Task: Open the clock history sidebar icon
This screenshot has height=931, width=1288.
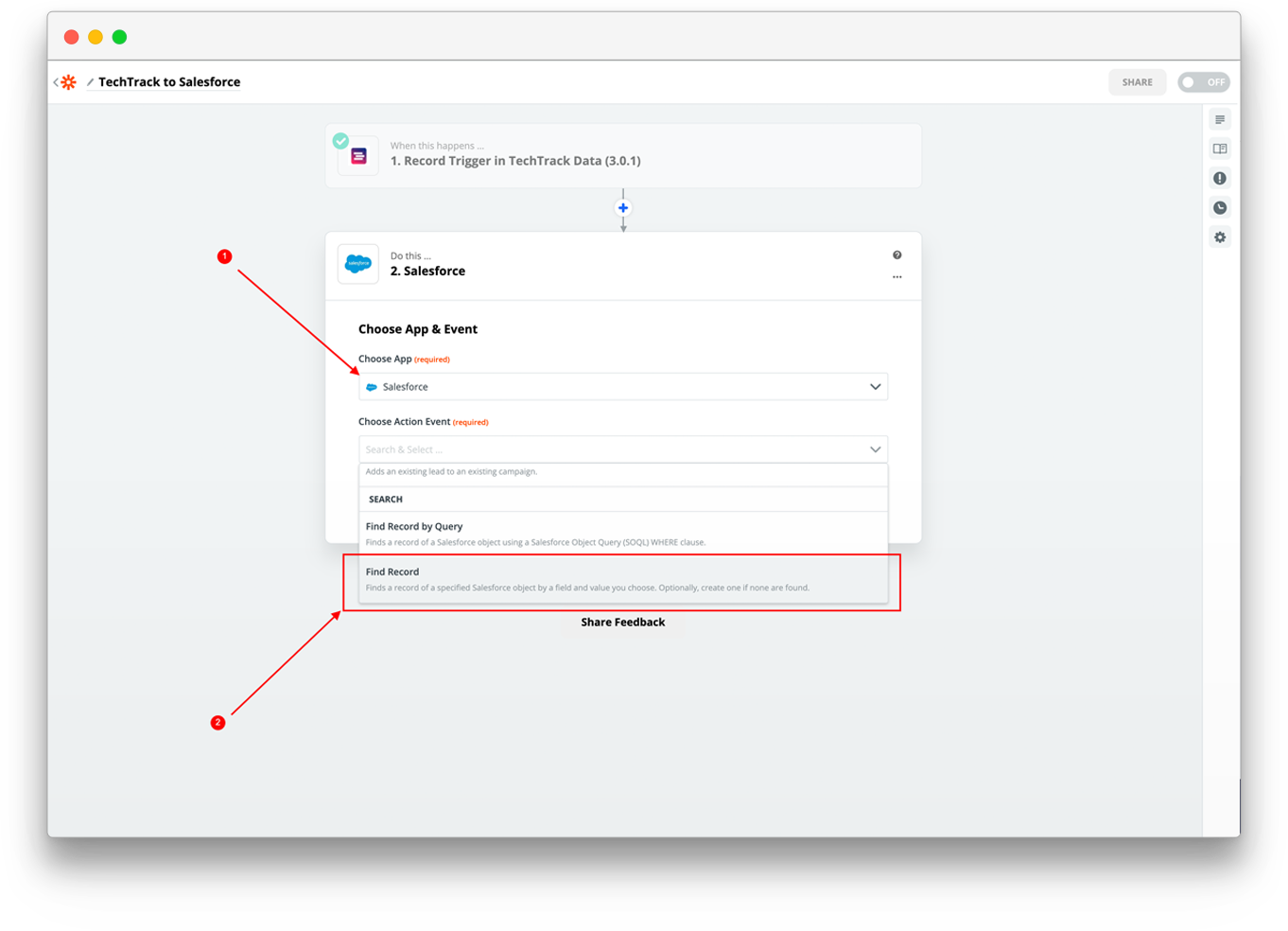Action: pos(1220,208)
